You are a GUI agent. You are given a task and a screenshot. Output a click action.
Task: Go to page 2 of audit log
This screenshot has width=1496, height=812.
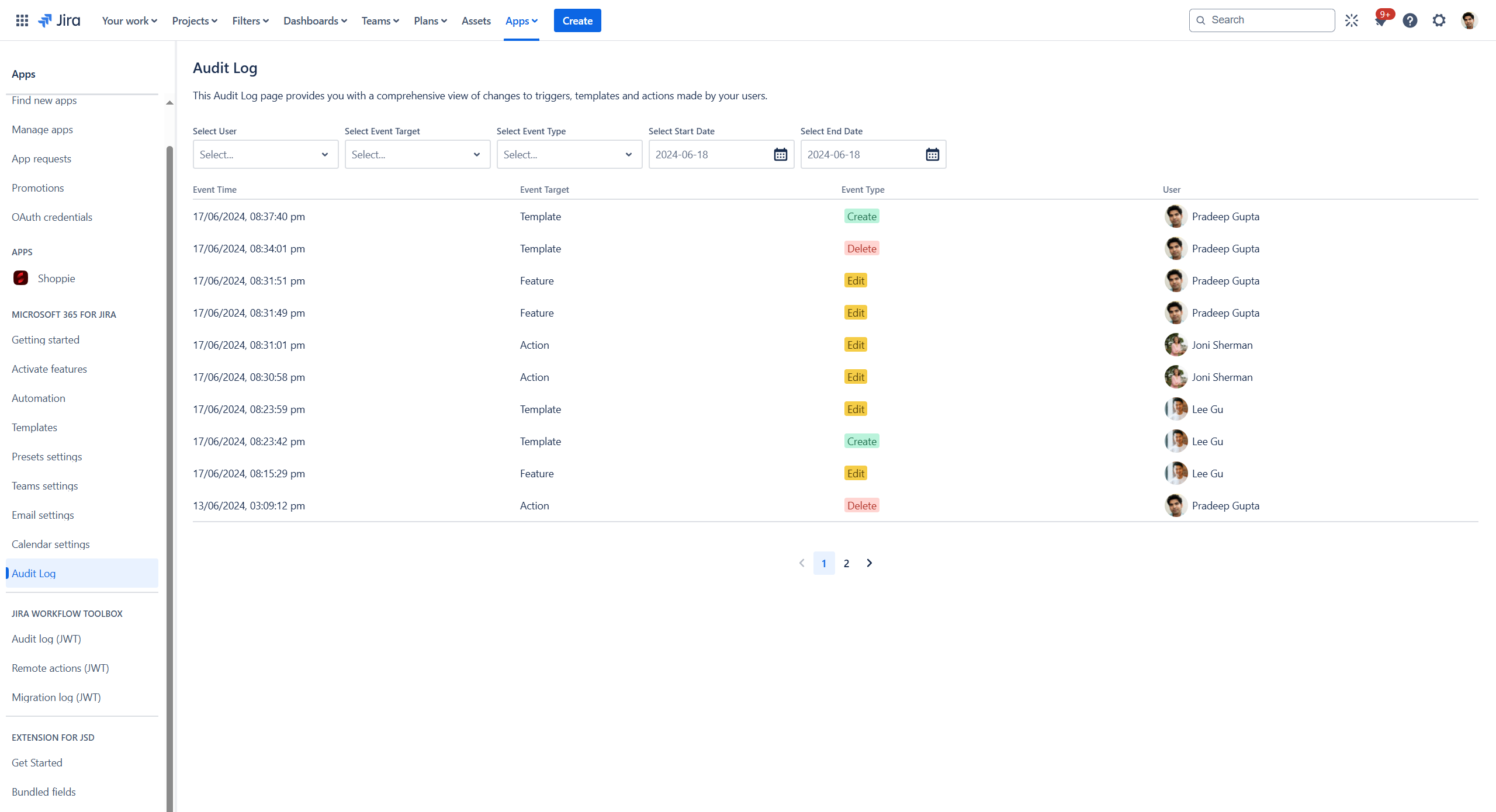click(846, 563)
